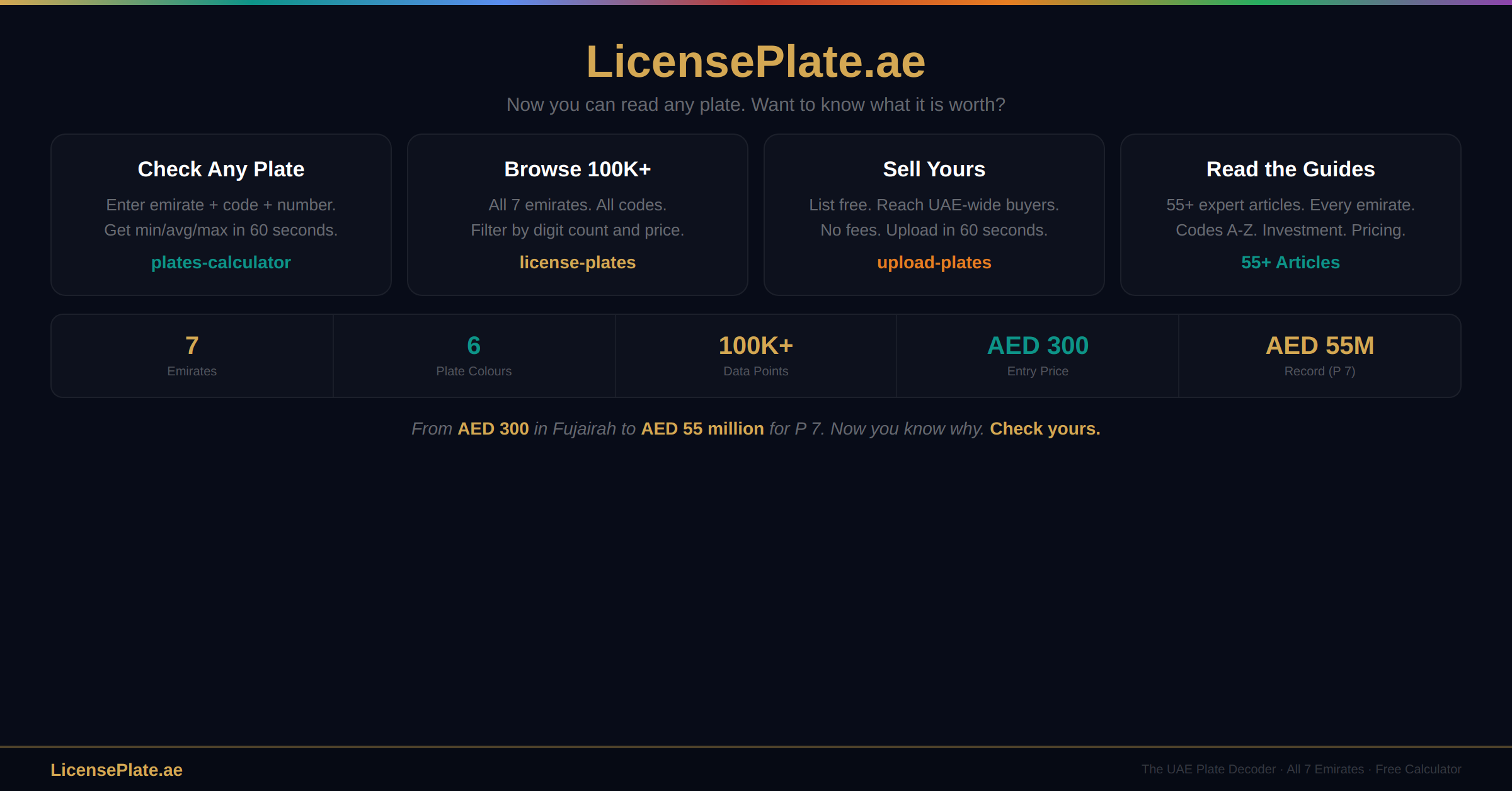Select the 6 Plate Colours stat tile

click(x=474, y=356)
